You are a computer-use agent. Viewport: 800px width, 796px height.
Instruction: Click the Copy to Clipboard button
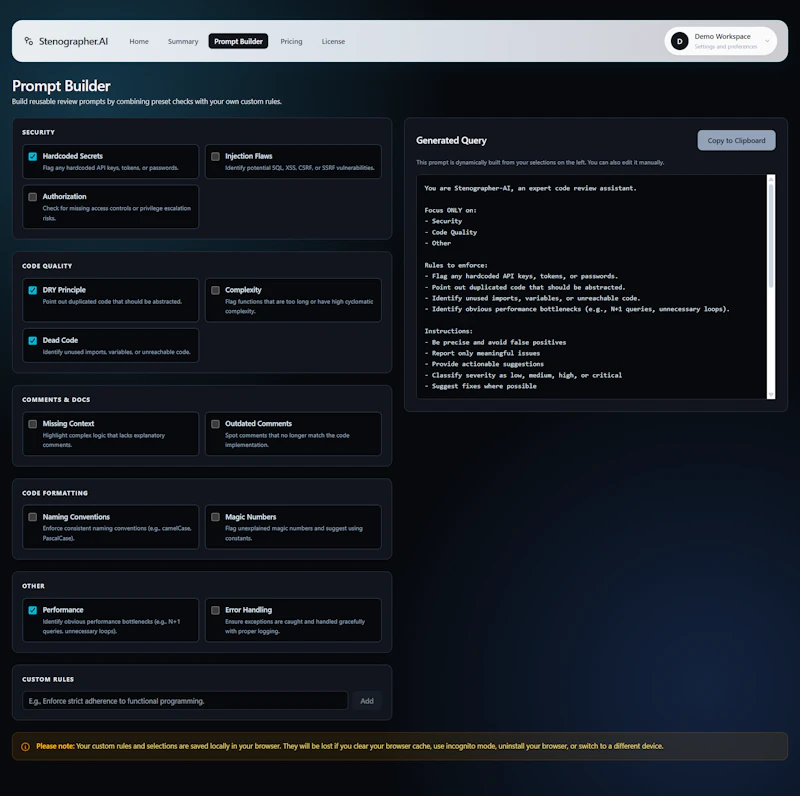(736, 140)
